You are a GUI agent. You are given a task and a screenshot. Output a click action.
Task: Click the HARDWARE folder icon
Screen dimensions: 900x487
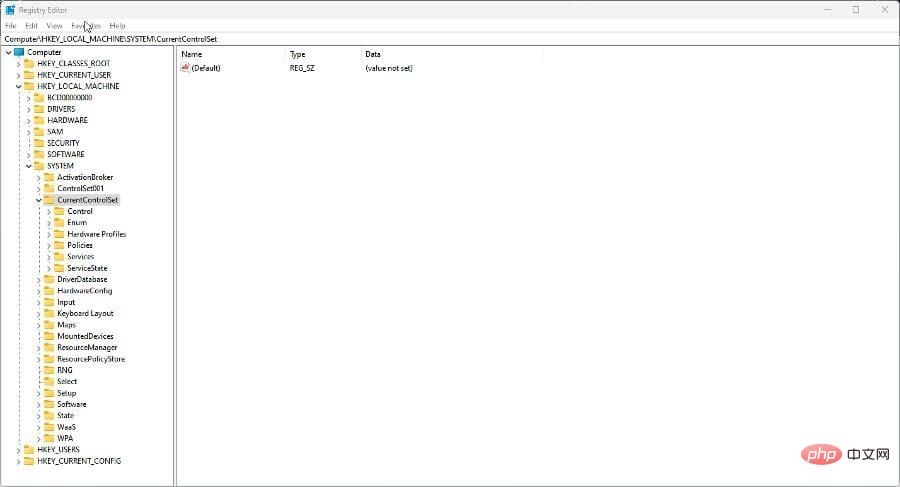[x=39, y=120]
